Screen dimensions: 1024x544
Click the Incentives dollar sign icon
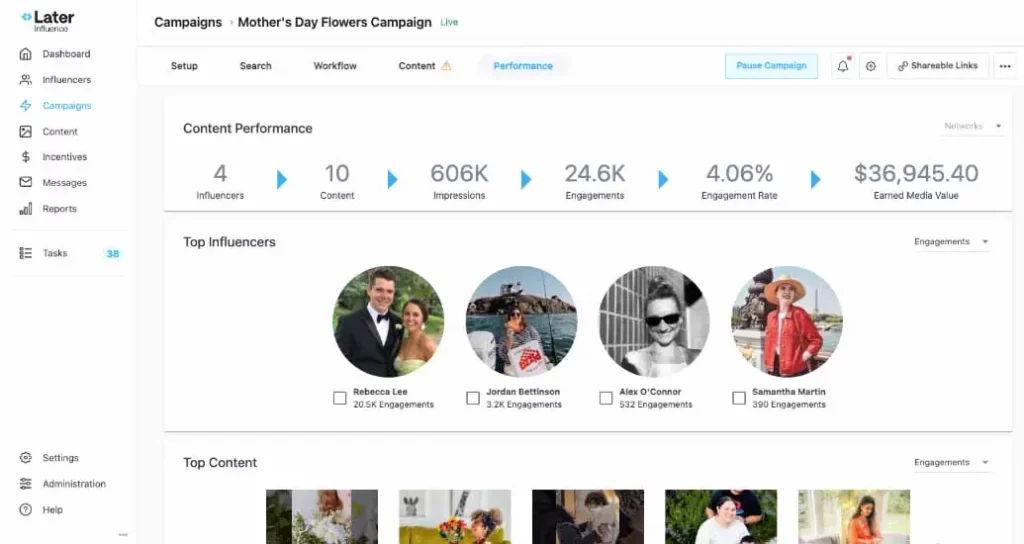click(x=25, y=157)
